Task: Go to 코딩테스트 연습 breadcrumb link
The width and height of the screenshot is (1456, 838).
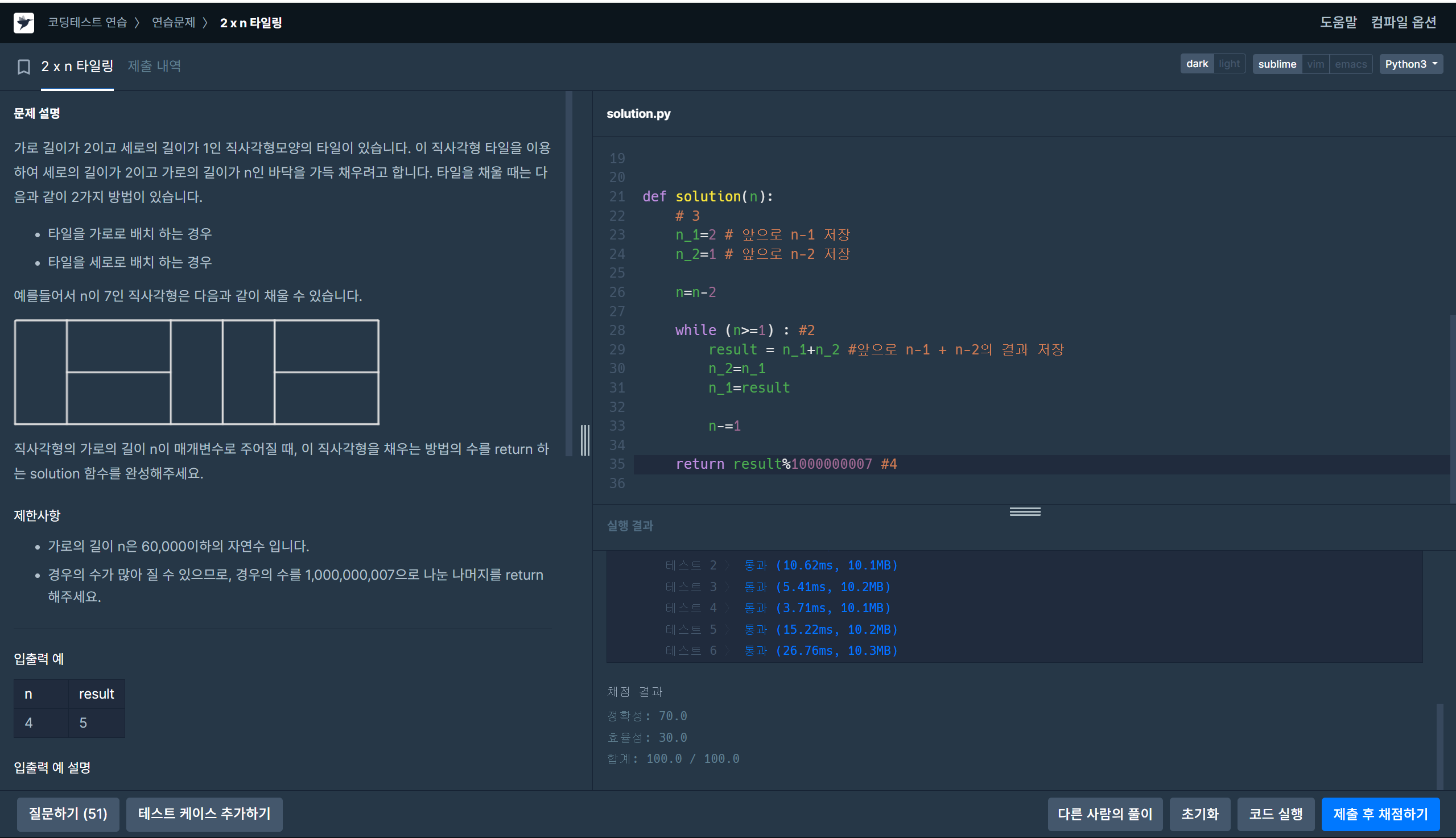Action: [88, 22]
